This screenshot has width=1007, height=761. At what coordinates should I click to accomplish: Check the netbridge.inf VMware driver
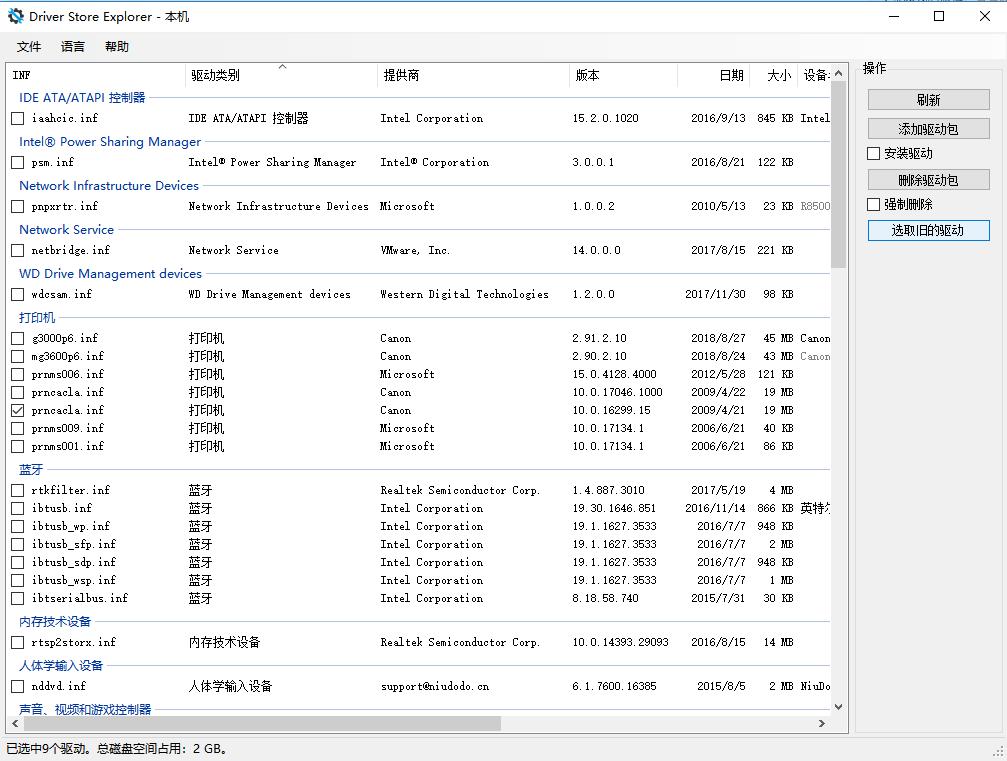point(17,250)
